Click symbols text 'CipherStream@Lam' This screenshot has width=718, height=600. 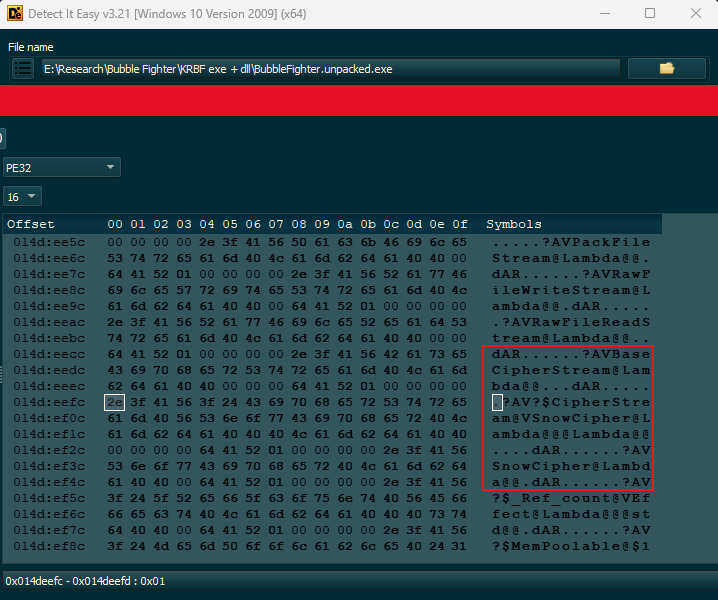click(571, 370)
